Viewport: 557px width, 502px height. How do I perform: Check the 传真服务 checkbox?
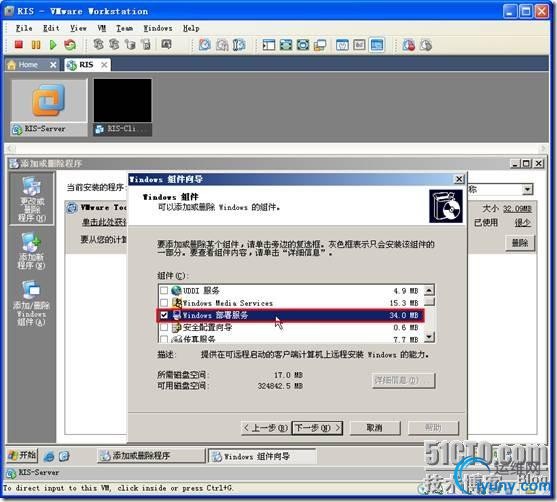164,339
